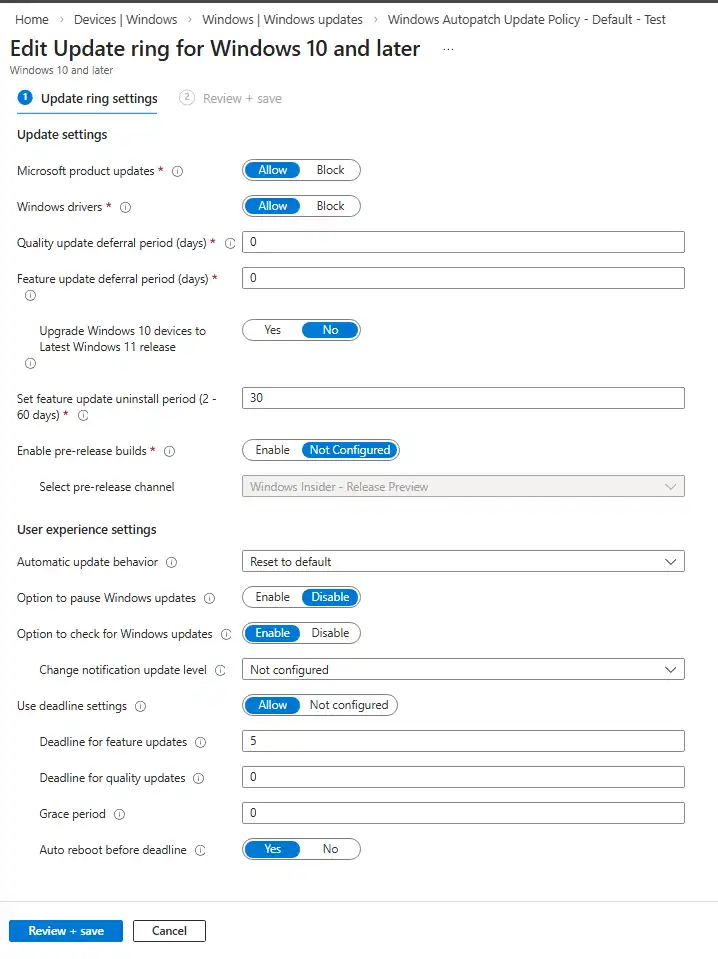The height and width of the screenshot is (959, 718).
Task: Click the Windows drivers info icon
Action: pyautogui.click(x=126, y=206)
